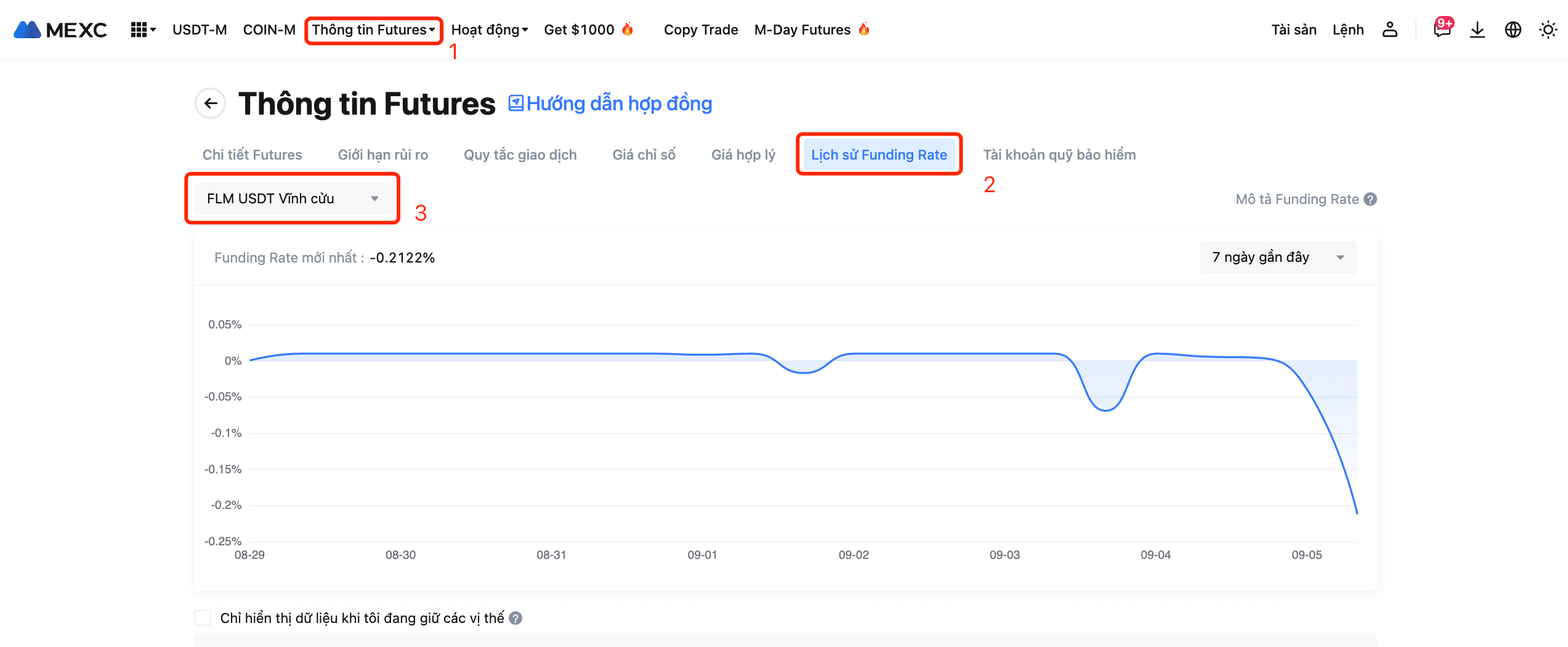The image size is (1568, 647).
Task: Open the language globe icon
Action: click(x=1513, y=30)
